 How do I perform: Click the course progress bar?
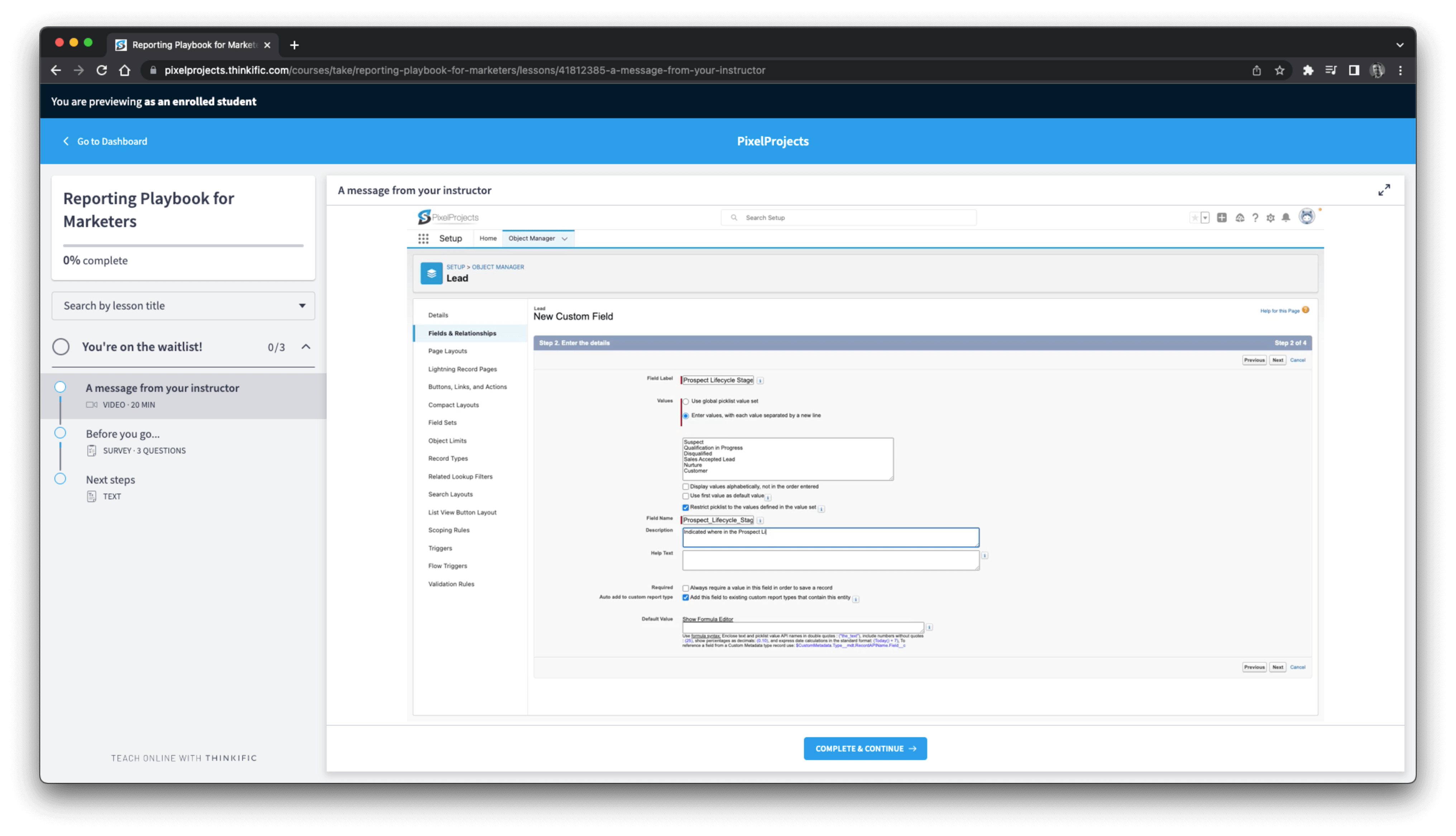(183, 246)
